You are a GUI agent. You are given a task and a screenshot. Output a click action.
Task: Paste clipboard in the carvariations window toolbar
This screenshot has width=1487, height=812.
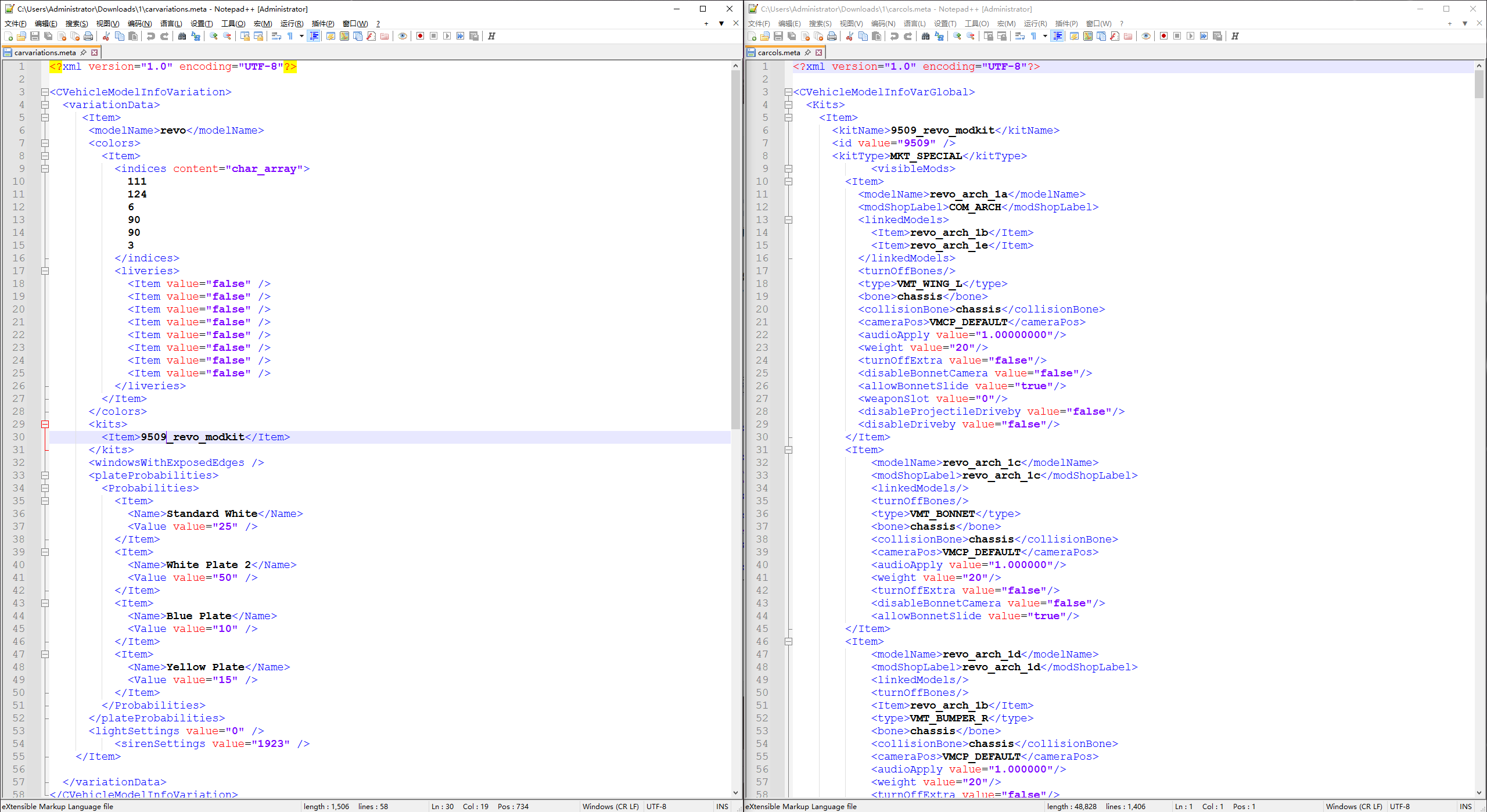pyautogui.click(x=133, y=36)
